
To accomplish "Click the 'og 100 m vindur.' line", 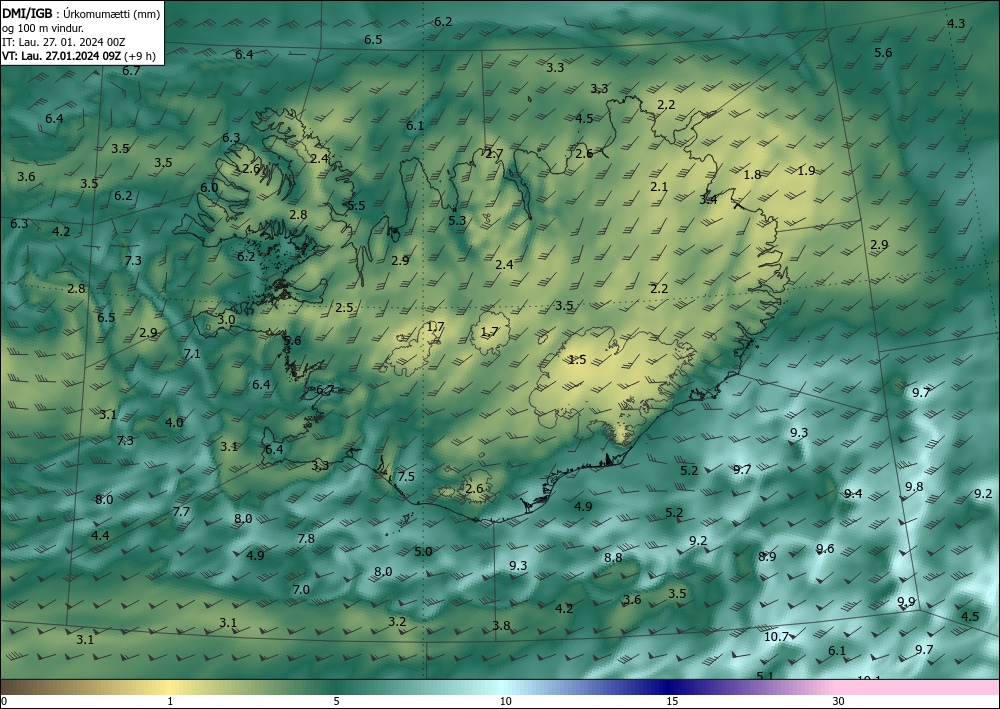I will pos(43,28).
